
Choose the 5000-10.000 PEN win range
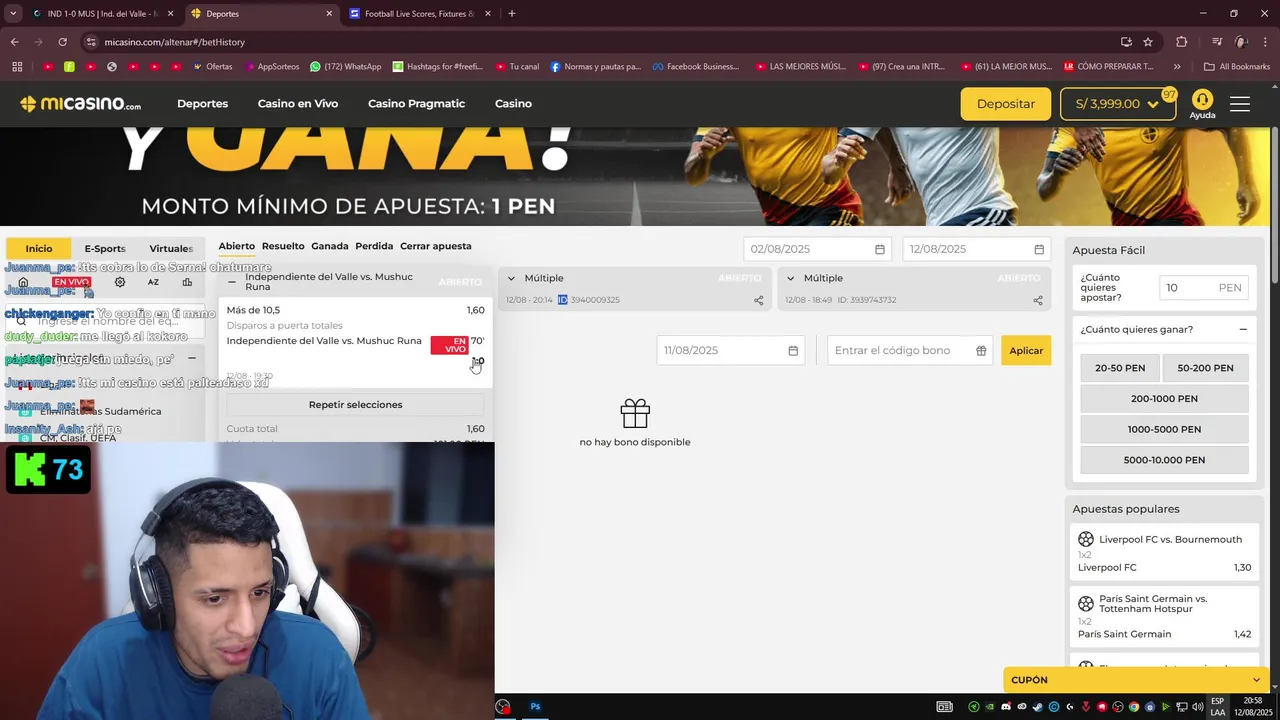[1164, 460]
